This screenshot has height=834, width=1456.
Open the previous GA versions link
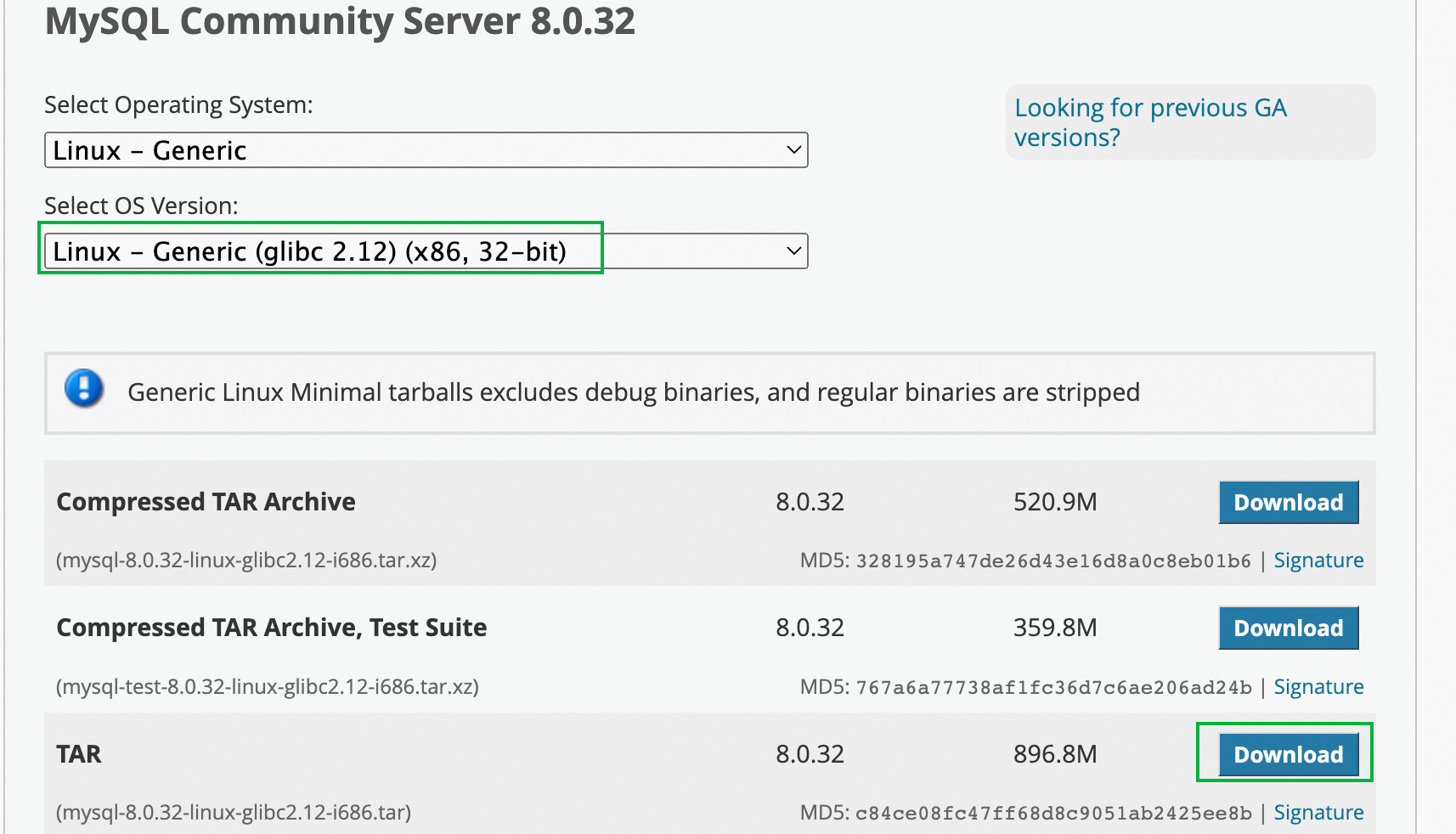[x=1150, y=122]
